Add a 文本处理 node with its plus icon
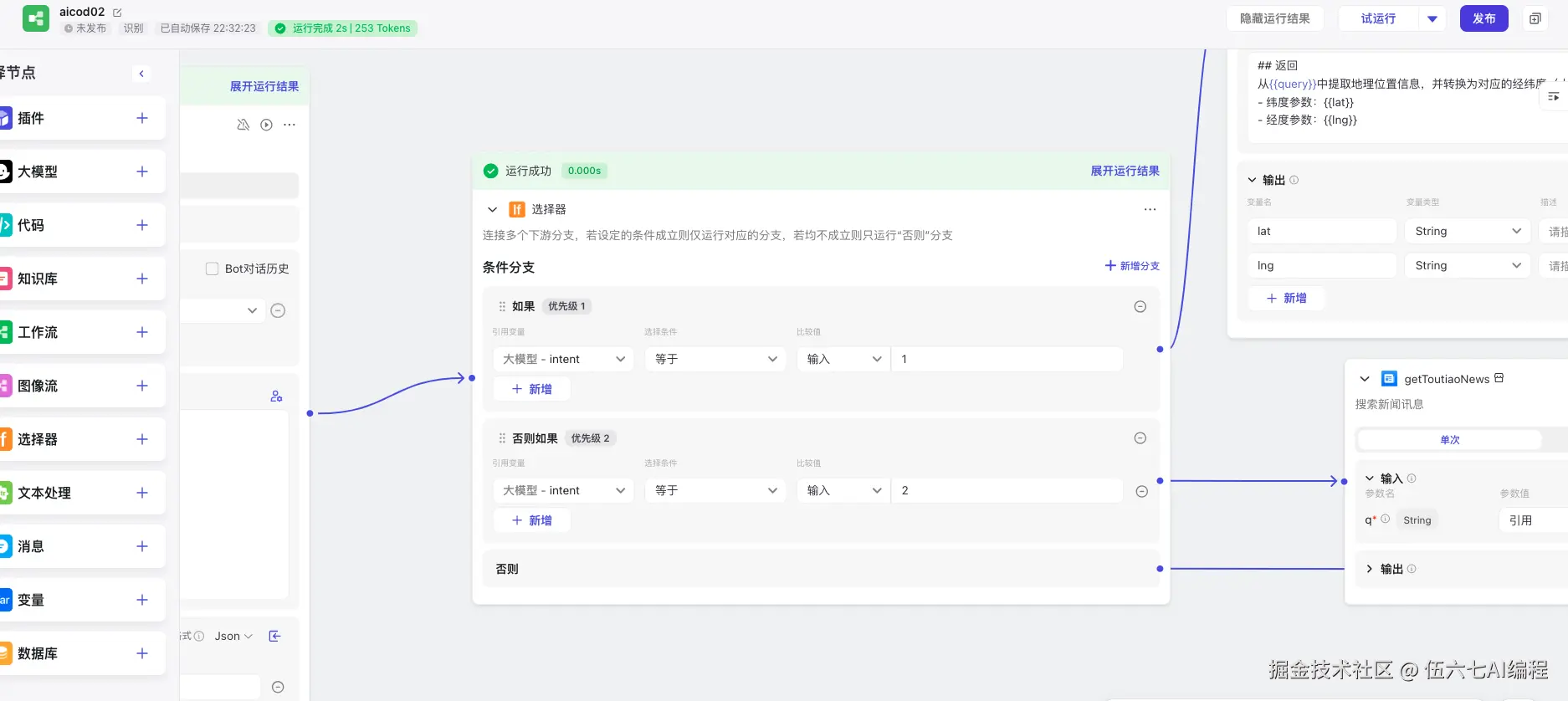Viewport: 1568px width, 701px height. [142, 493]
